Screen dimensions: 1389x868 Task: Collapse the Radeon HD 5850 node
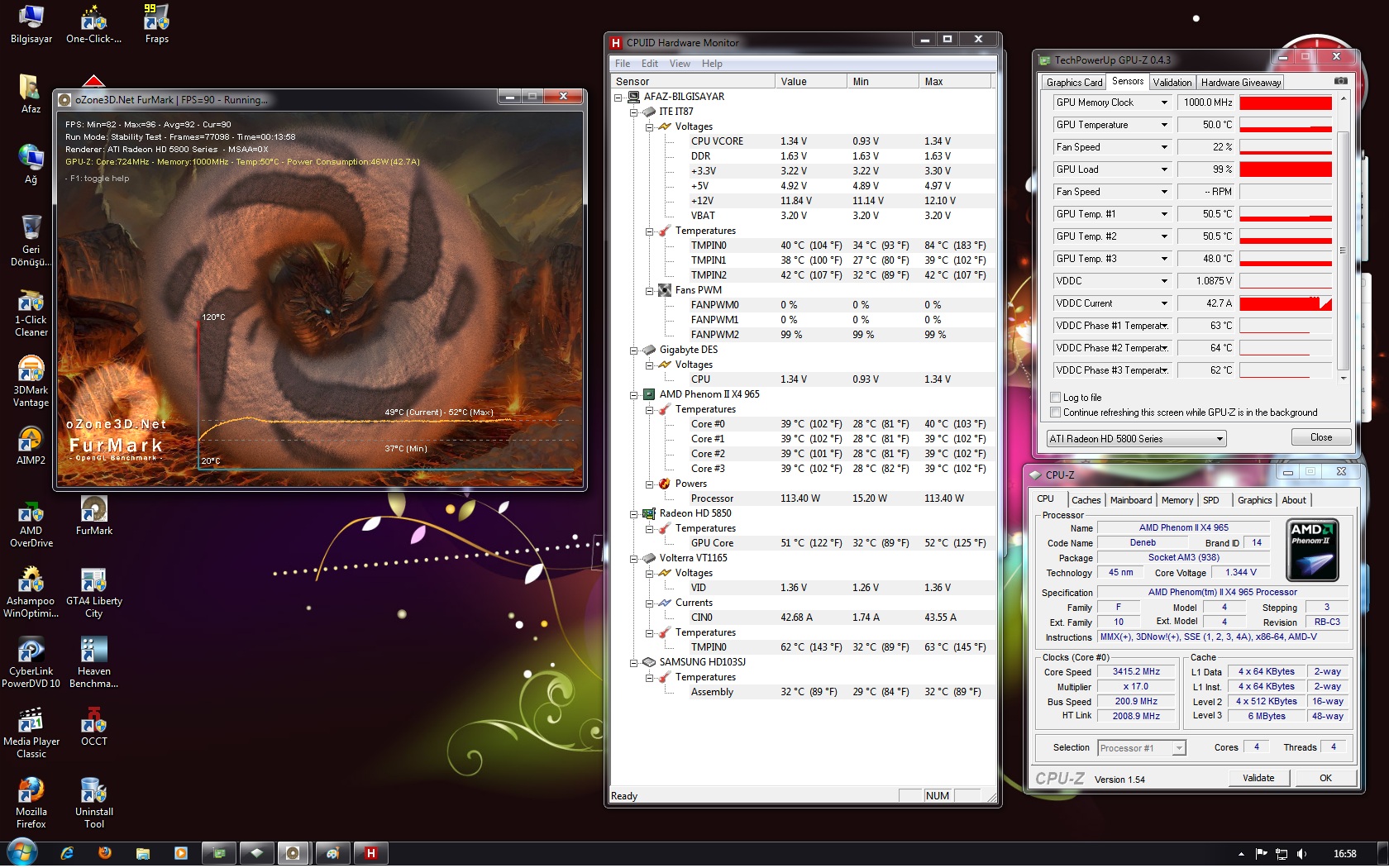[x=634, y=513]
